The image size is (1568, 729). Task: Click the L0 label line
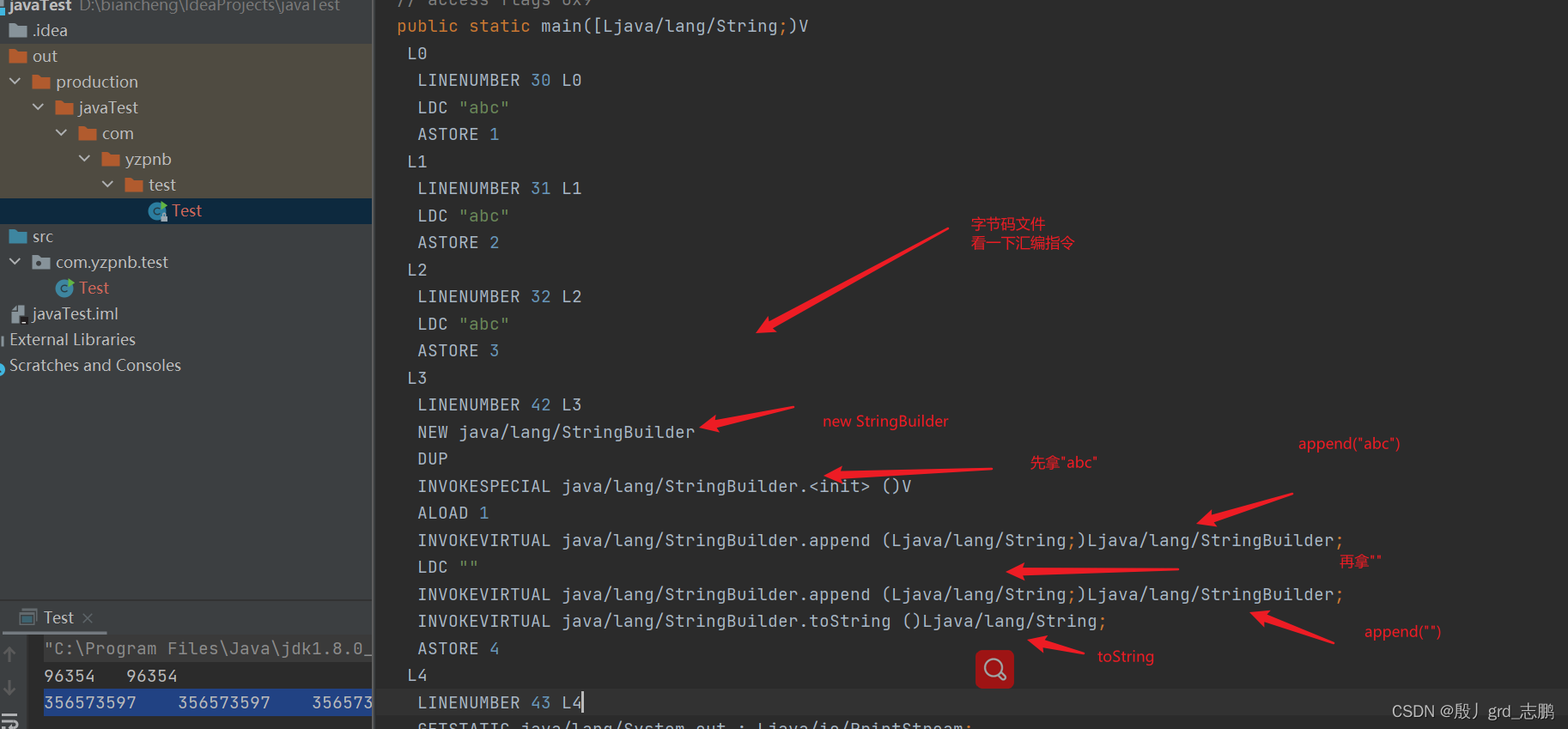click(417, 54)
